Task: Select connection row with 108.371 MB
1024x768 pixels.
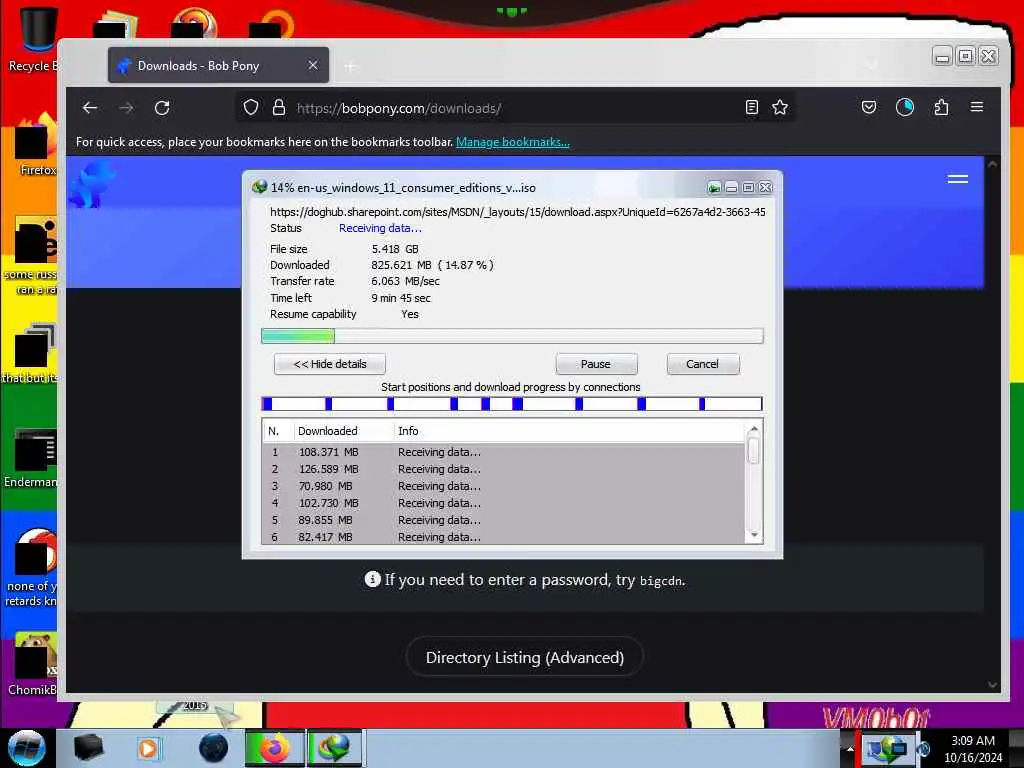Action: point(503,452)
